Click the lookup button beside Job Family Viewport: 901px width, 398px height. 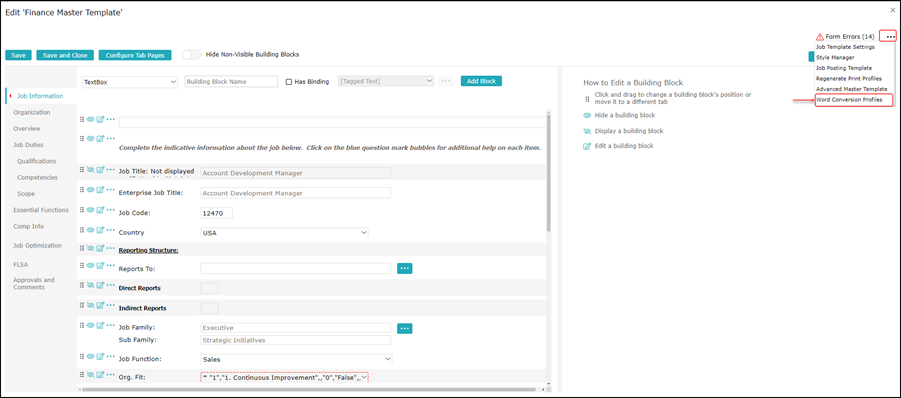[x=405, y=328]
